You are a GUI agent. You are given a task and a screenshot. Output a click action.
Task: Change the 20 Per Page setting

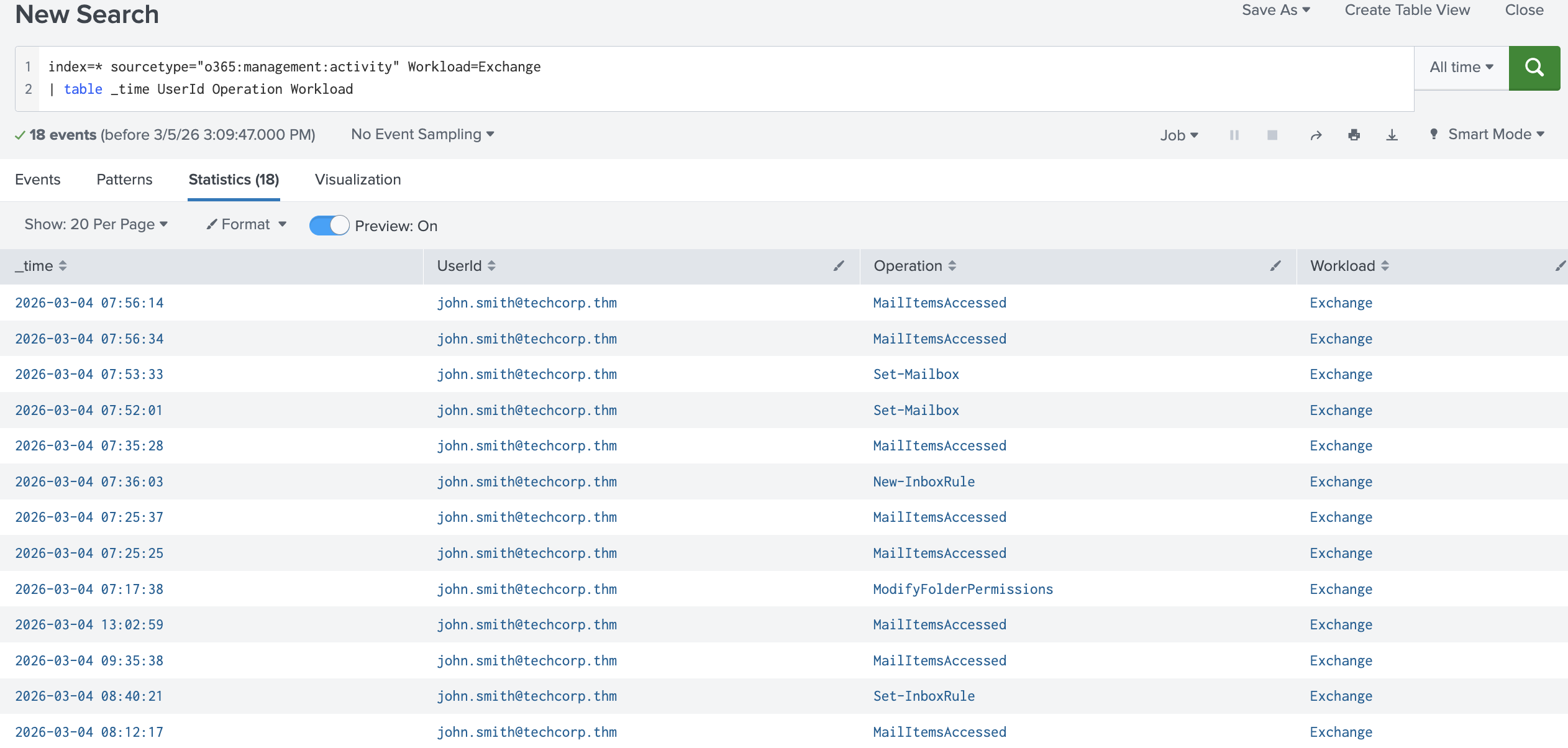tap(96, 224)
